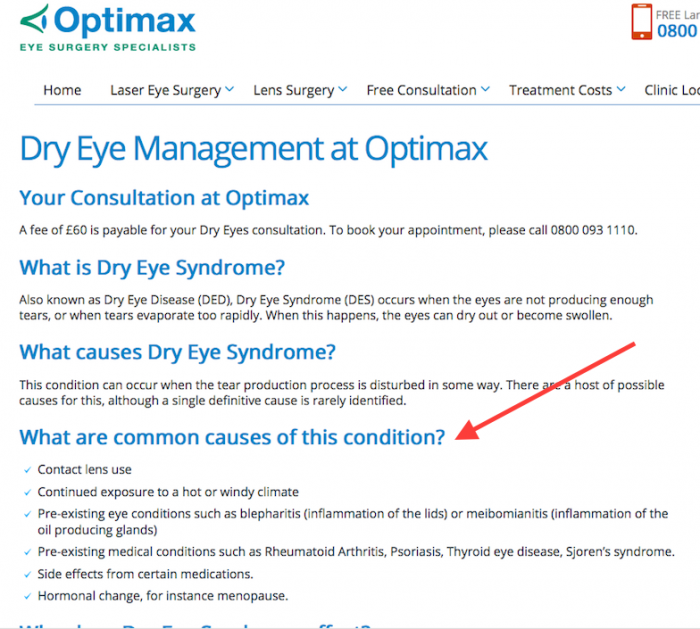
Task: Click Side effects from certain medications item
Action: coord(145,574)
